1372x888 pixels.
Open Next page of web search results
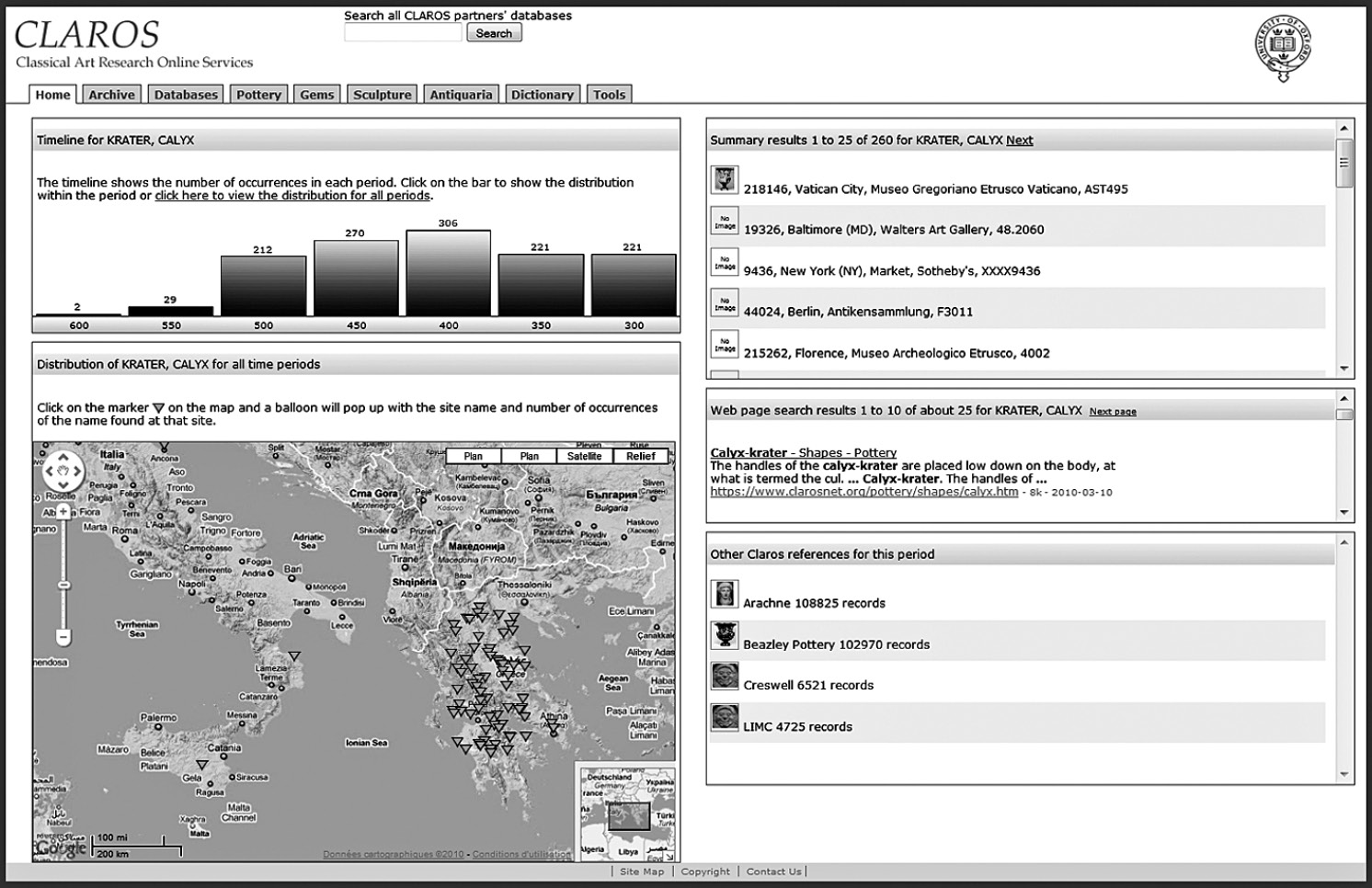tap(1113, 412)
